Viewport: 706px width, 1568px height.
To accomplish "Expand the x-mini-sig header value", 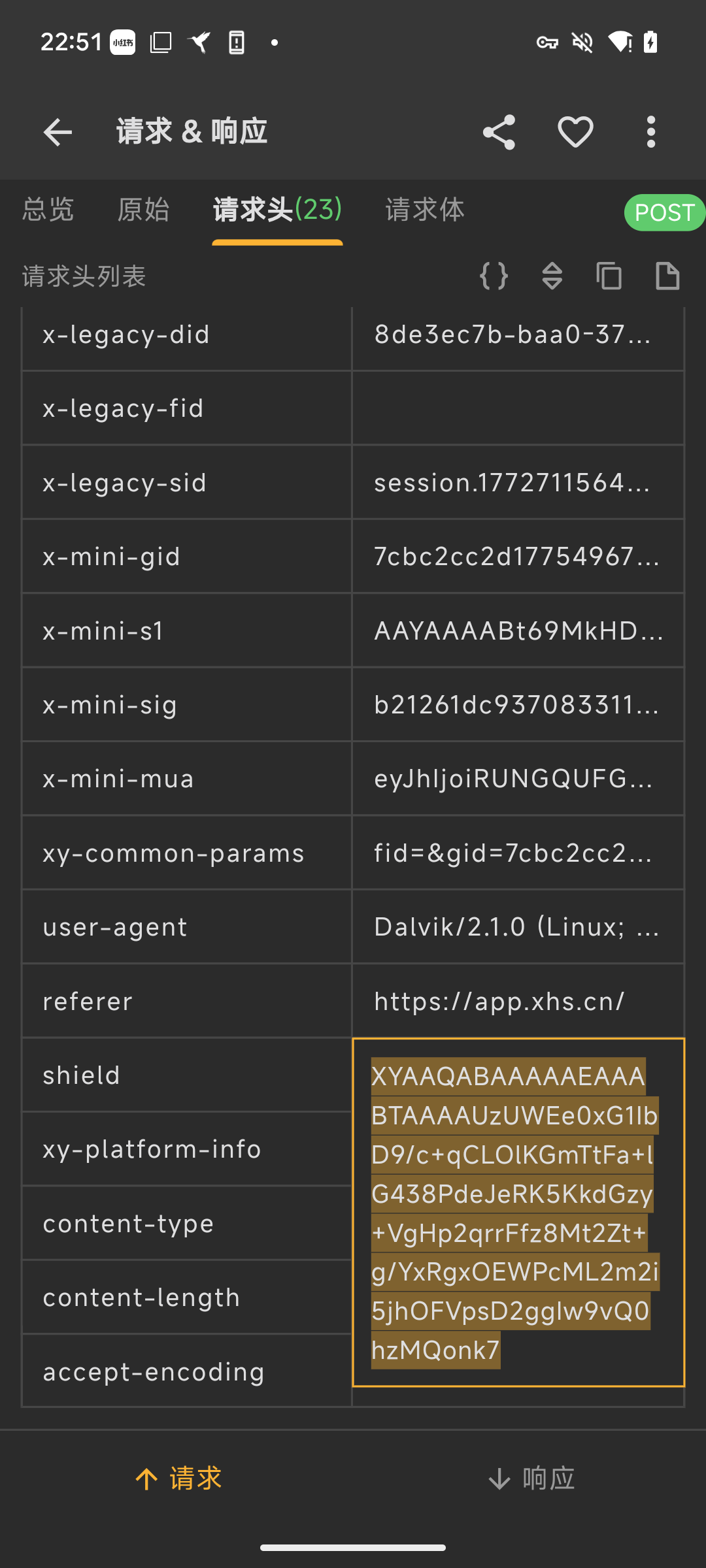I will pyautogui.click(x=517, y=705).
